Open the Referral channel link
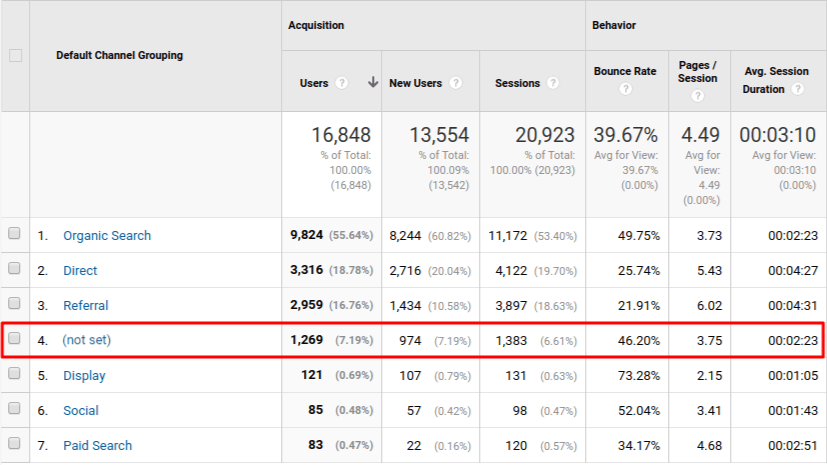Screen dimensions: 827x465 coord(85,306)
